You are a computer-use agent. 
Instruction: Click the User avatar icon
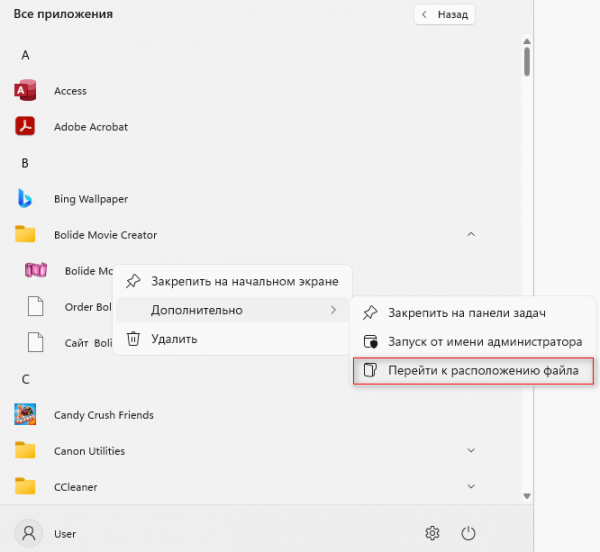tap(29, 533)
